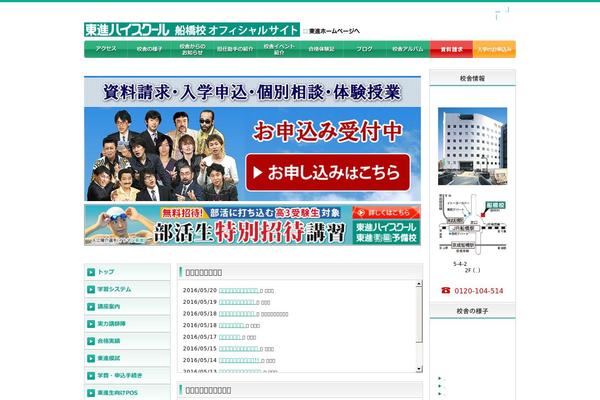The height and width of the screenshot is (400, 600).
Task: Open the 船橋校 access map image
Action: 473,225
